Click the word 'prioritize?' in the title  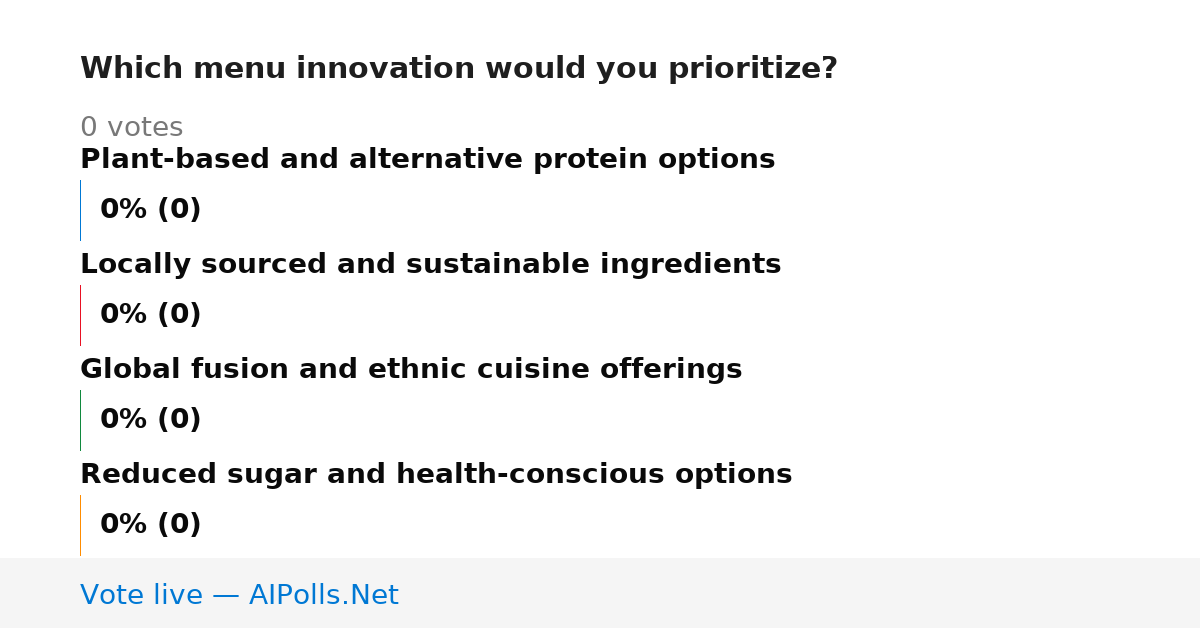752,70
